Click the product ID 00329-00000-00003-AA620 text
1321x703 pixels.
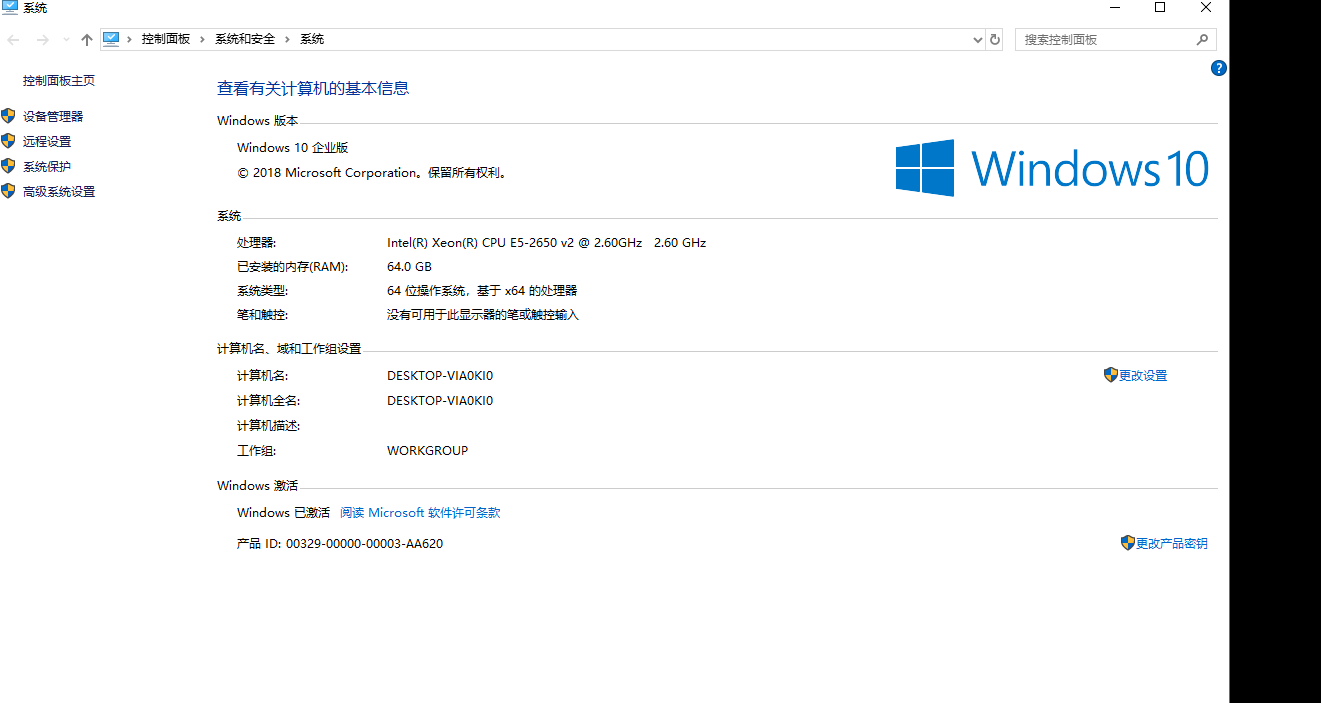(x=364, y=544)
